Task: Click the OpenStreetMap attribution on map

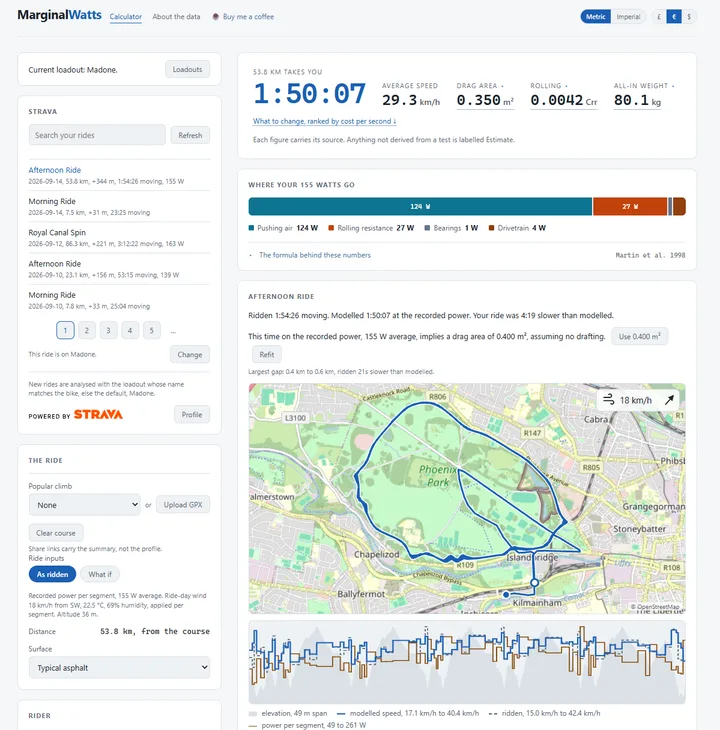Action: 655,607
